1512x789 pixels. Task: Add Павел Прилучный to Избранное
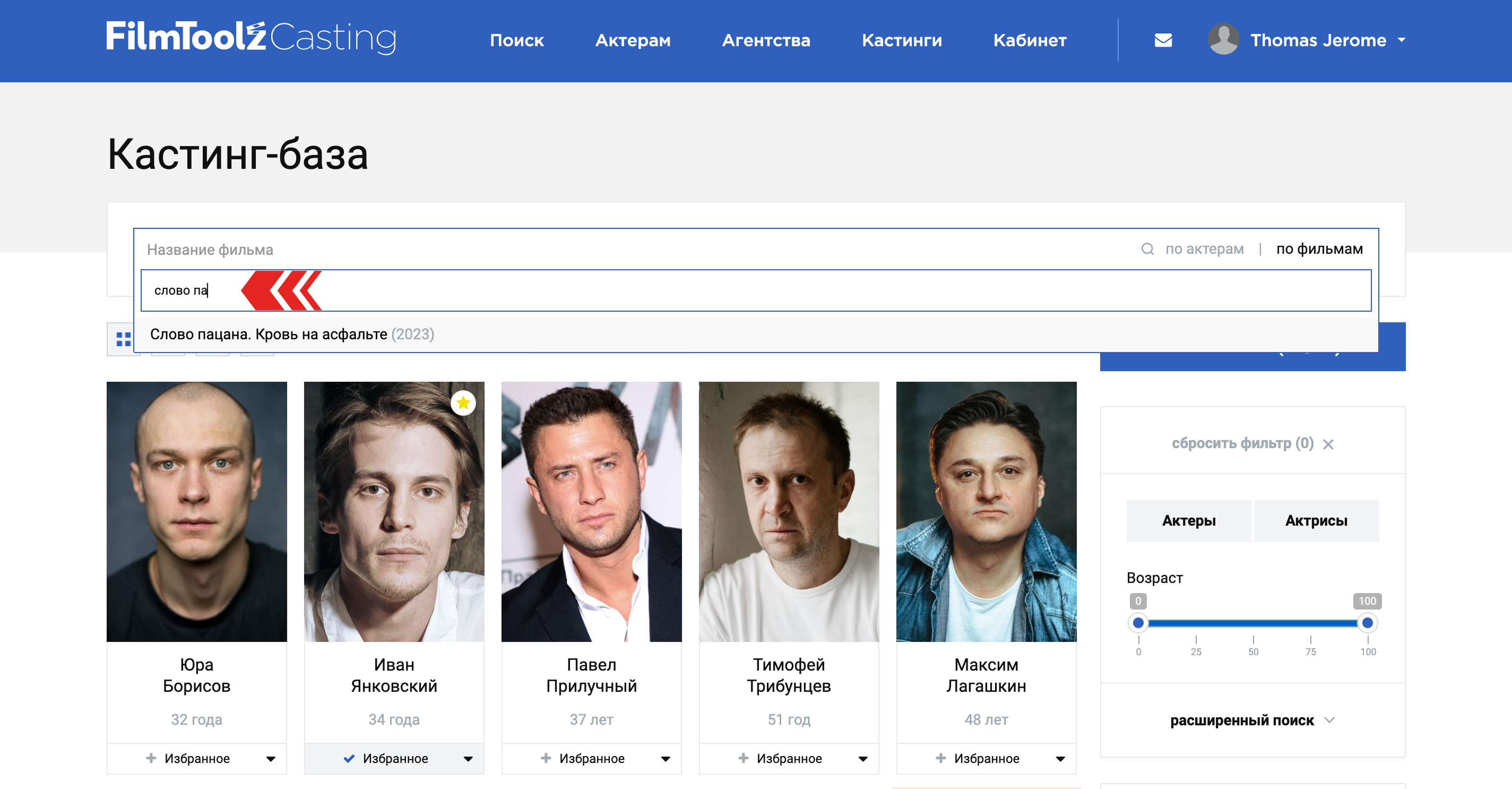(582, 758)
